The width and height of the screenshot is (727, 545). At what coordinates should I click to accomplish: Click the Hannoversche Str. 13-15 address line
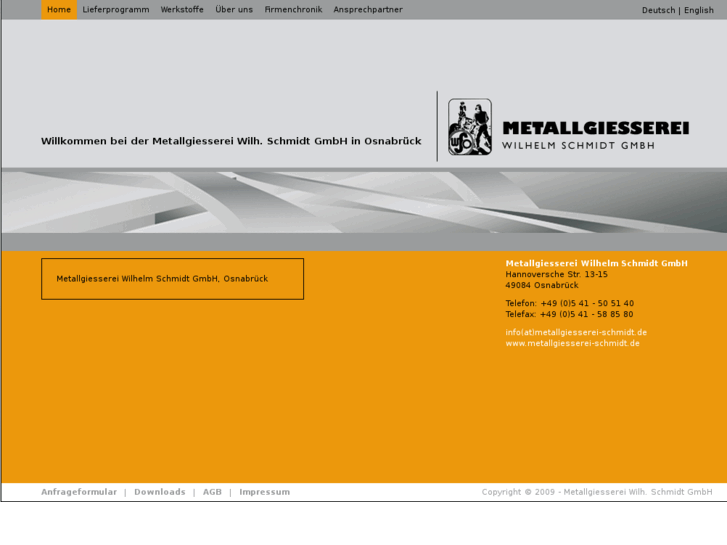tap(556, 274)
